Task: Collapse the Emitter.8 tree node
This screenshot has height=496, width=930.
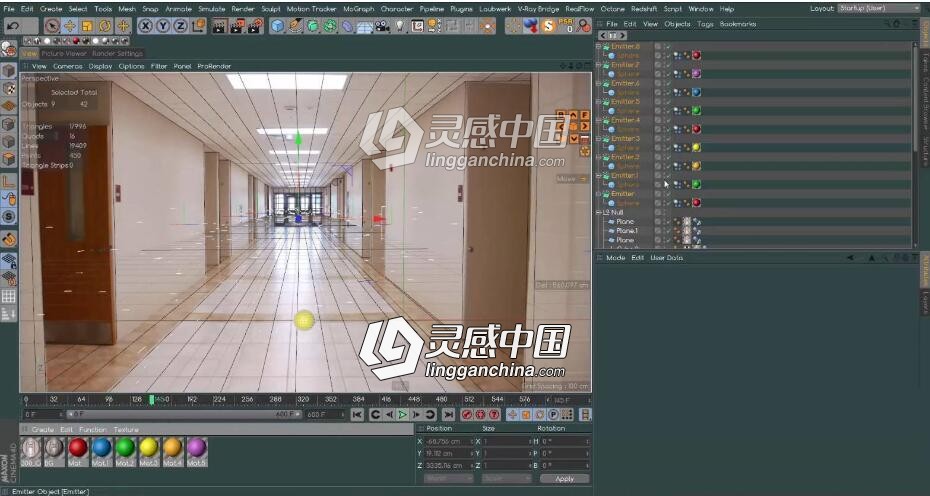Action: click(598, 46)
